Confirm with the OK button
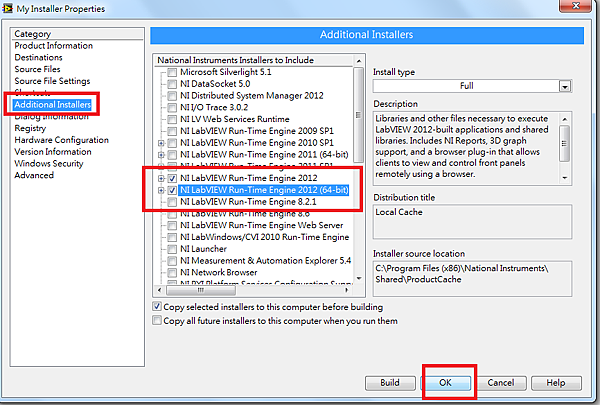 445,383
